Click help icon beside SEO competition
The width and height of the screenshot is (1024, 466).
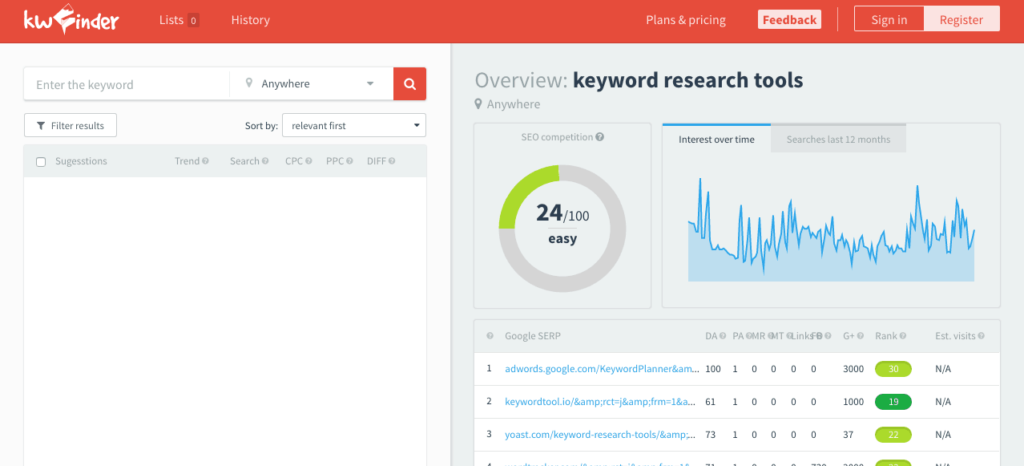(x=600, y=137)
